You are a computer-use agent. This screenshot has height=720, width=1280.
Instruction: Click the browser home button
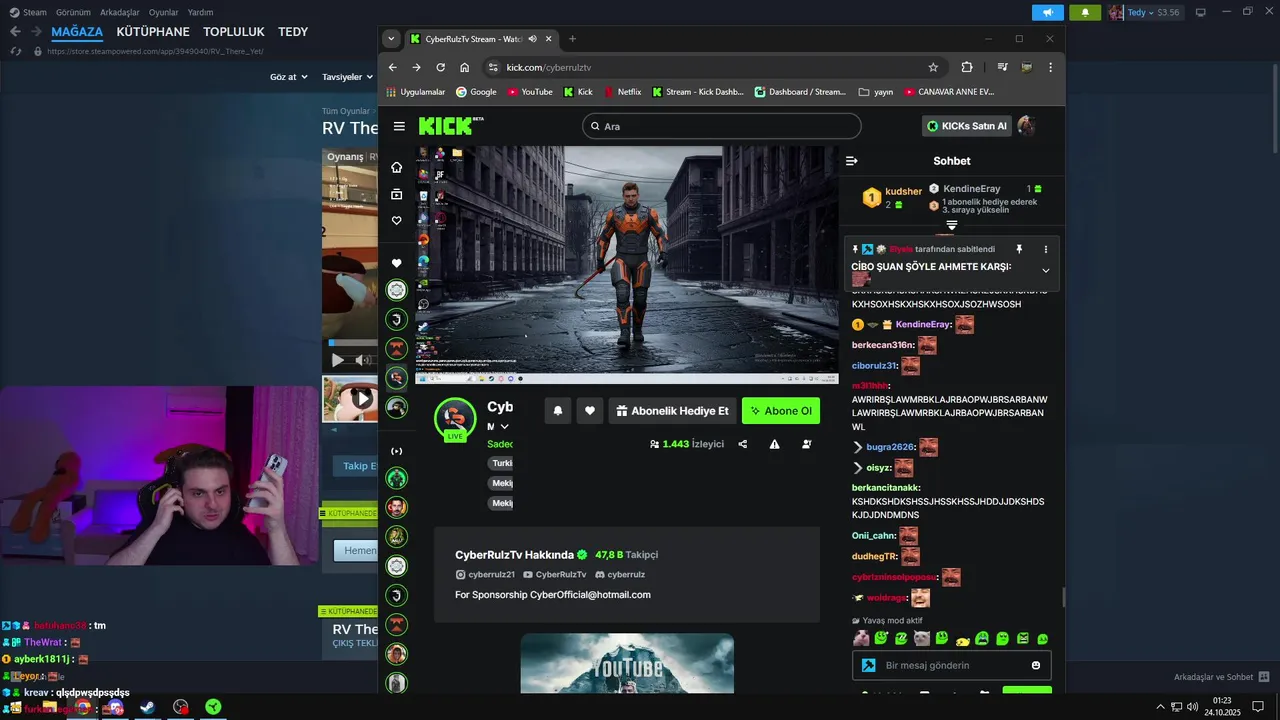465,67
